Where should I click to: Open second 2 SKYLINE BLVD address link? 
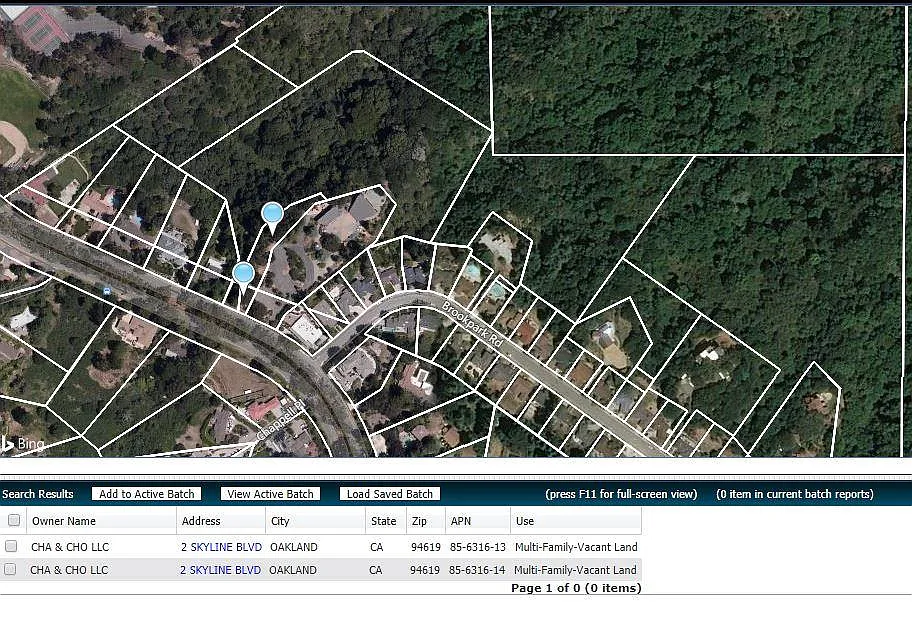tap(220, 570)
